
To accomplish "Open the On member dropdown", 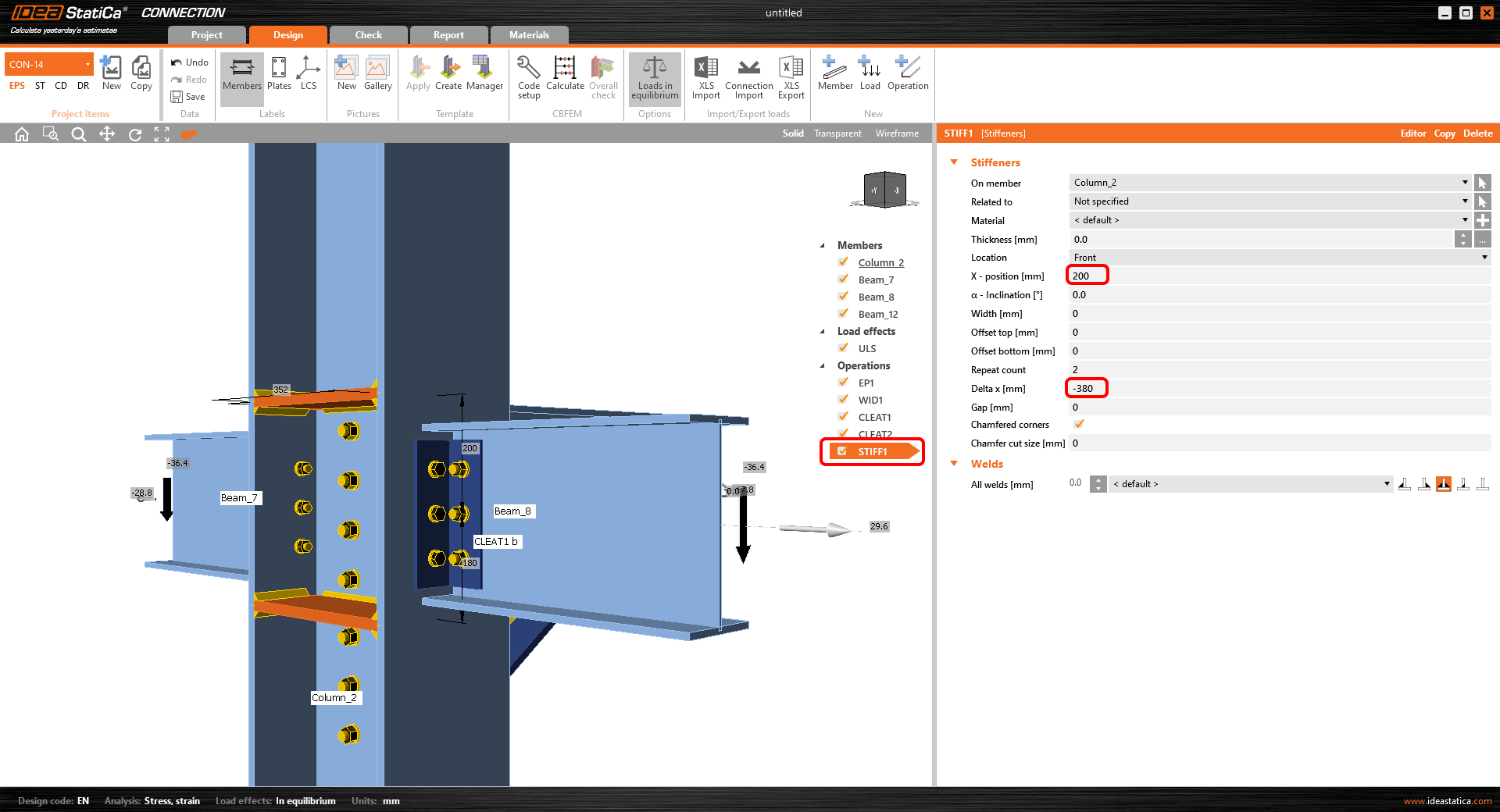I will pyautogui.click(x=1270, y=183).
